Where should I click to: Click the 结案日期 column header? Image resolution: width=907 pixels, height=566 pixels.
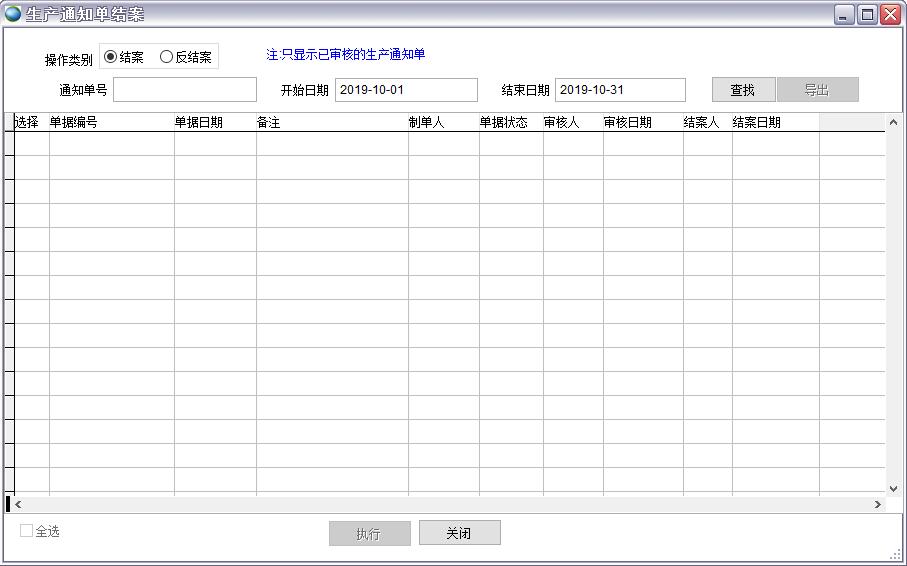pos(774,122)
